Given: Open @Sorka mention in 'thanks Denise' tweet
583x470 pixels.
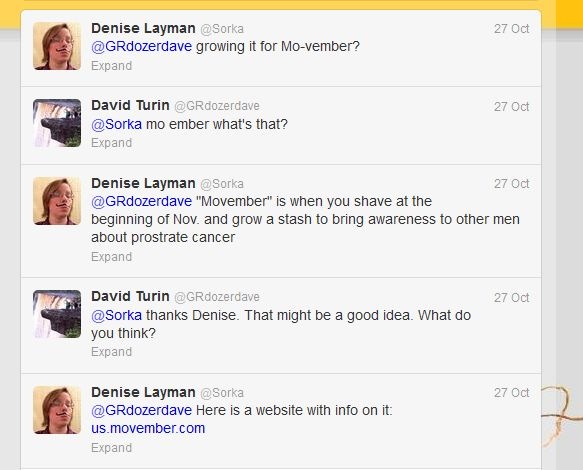Looking at the screenshot, I should [x=116, y=315].
